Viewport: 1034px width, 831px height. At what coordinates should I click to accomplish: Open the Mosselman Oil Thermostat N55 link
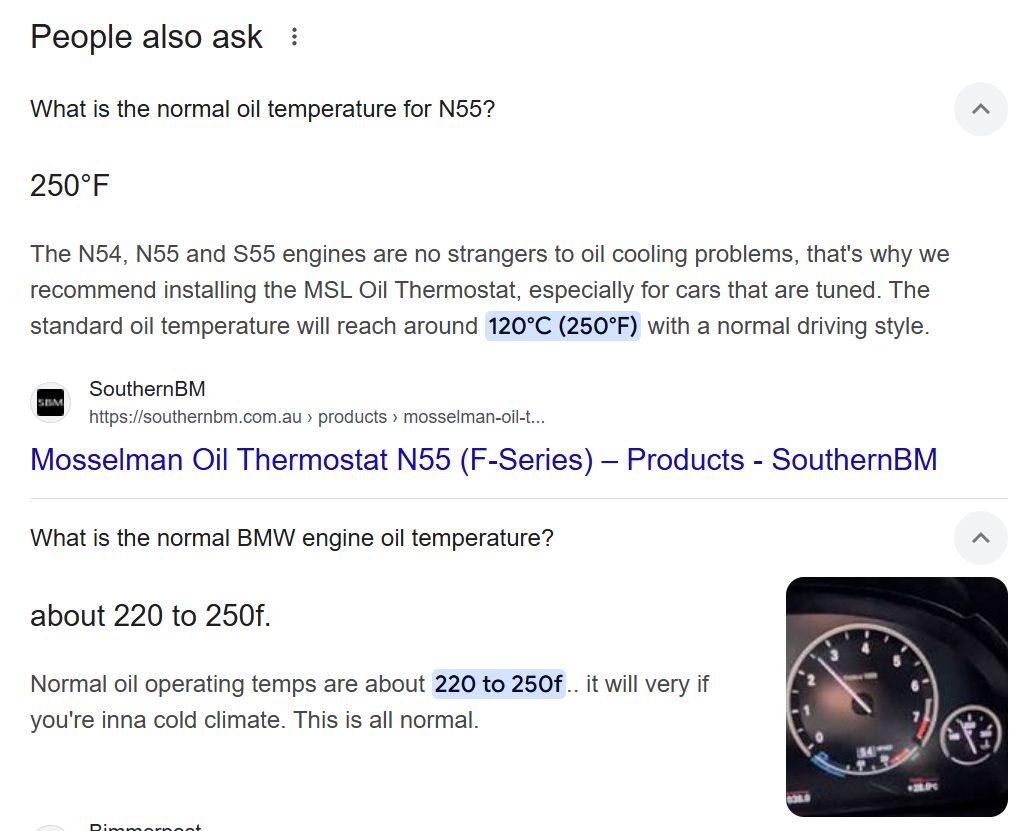pyautogui.click(x=483, y=460)
